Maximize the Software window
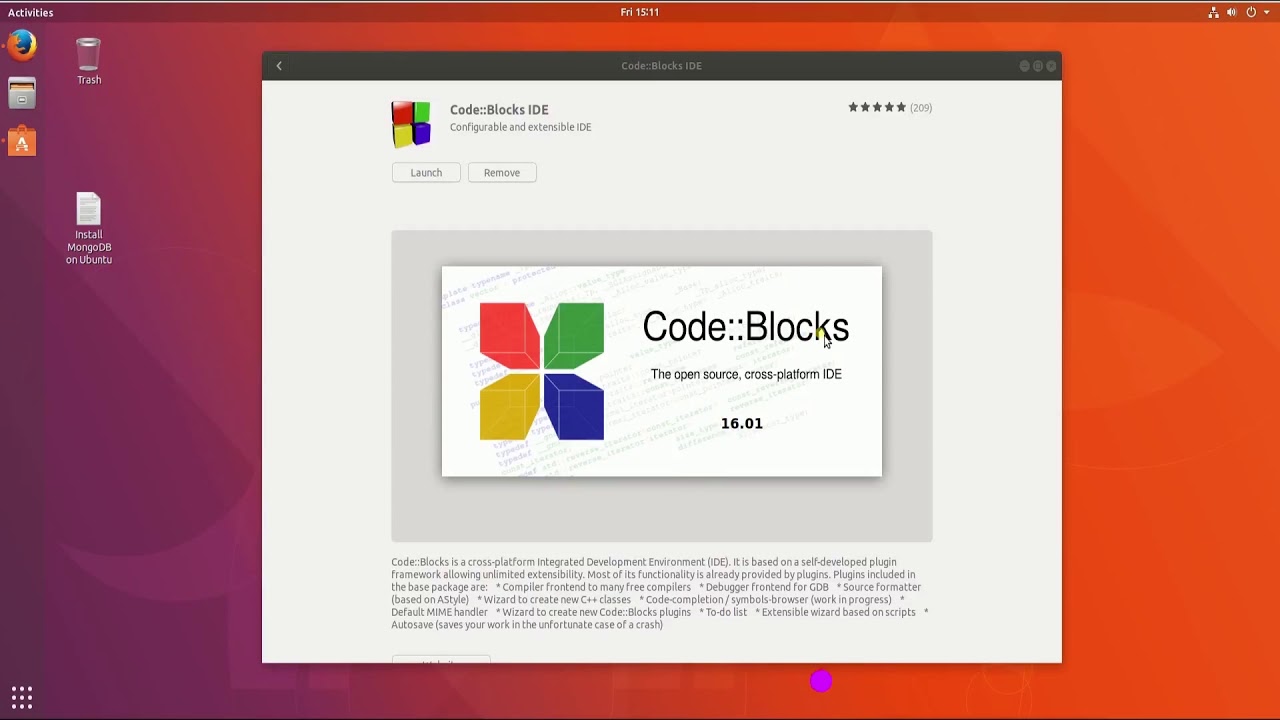 click(1038, 66)
